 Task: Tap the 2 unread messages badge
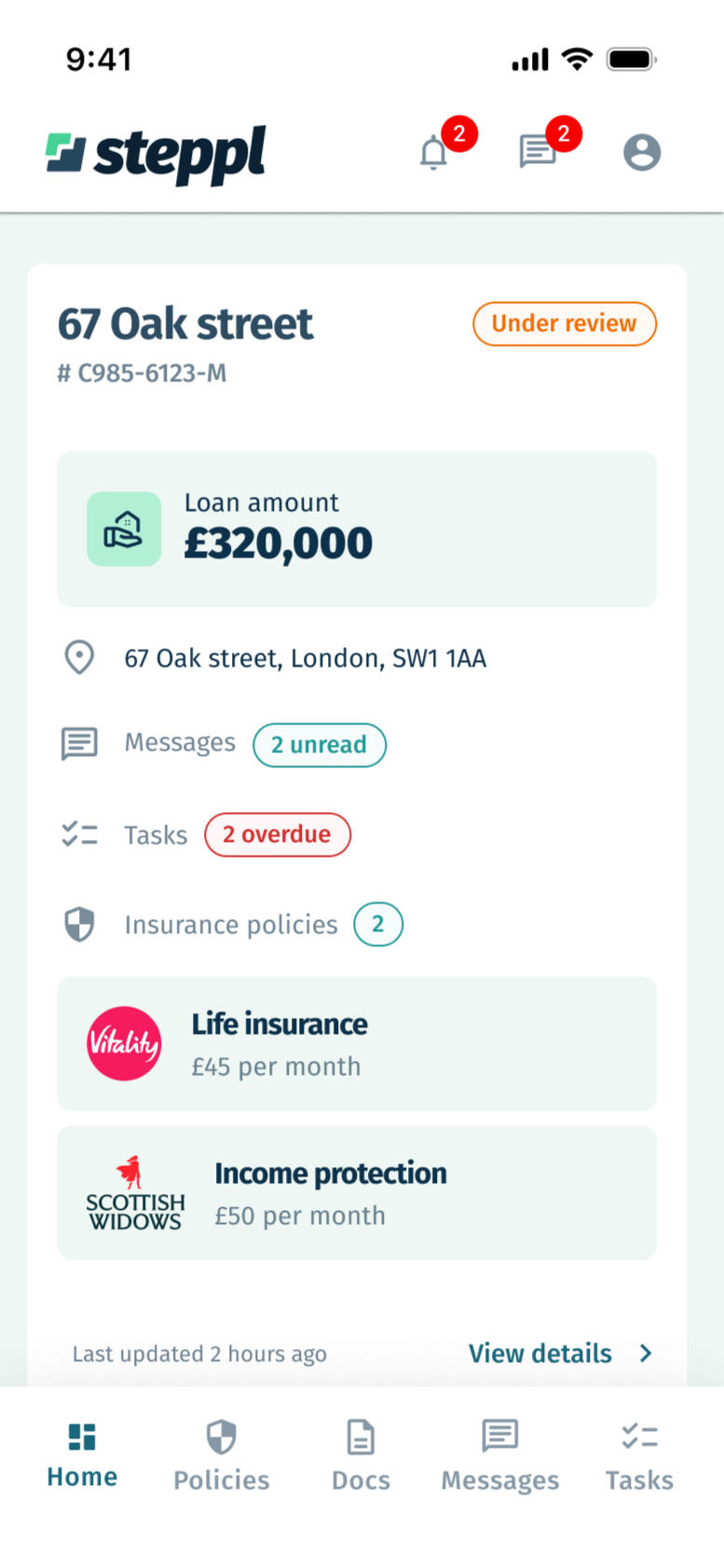pyautogui.click(x=319, y=745)
